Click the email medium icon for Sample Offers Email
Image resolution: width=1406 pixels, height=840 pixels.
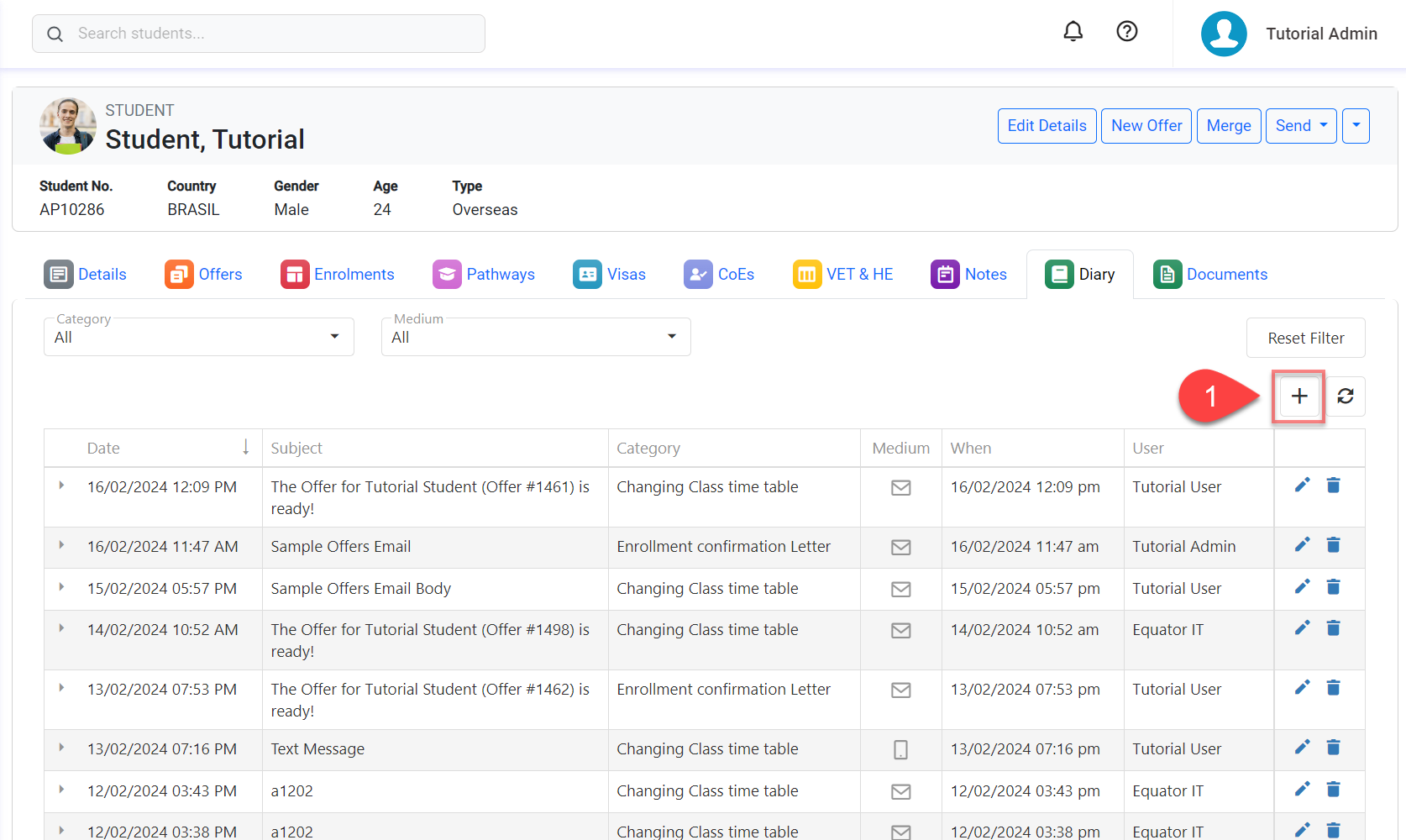tap(900, 548)
